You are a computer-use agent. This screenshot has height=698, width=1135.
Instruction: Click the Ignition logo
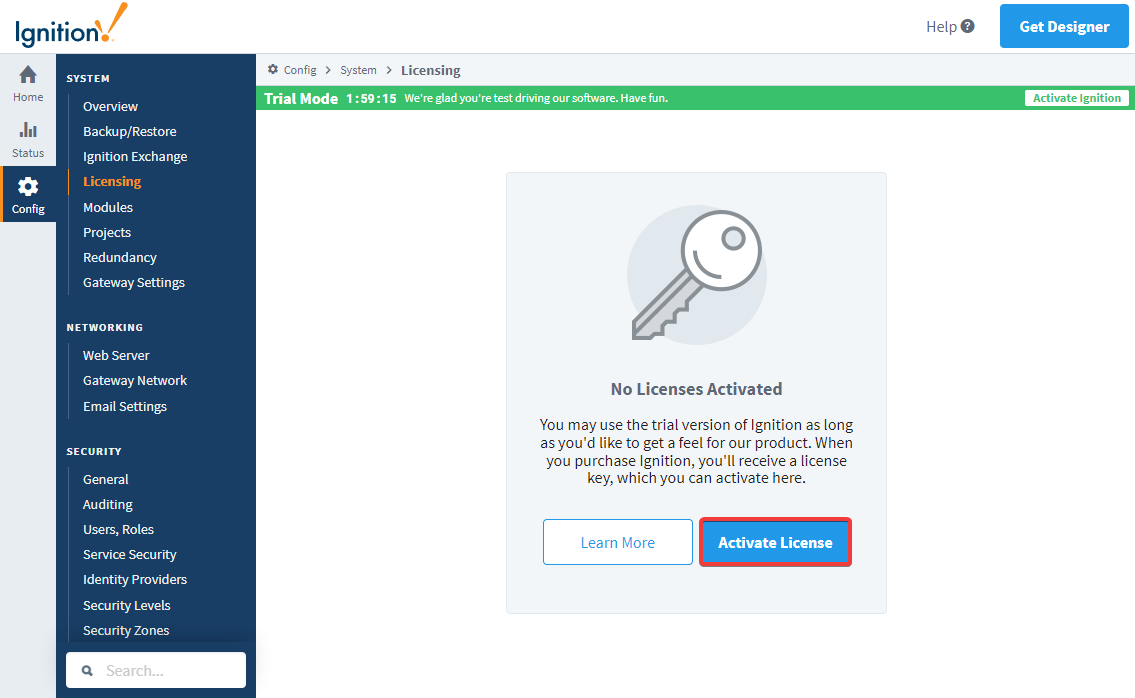point(71,26)
